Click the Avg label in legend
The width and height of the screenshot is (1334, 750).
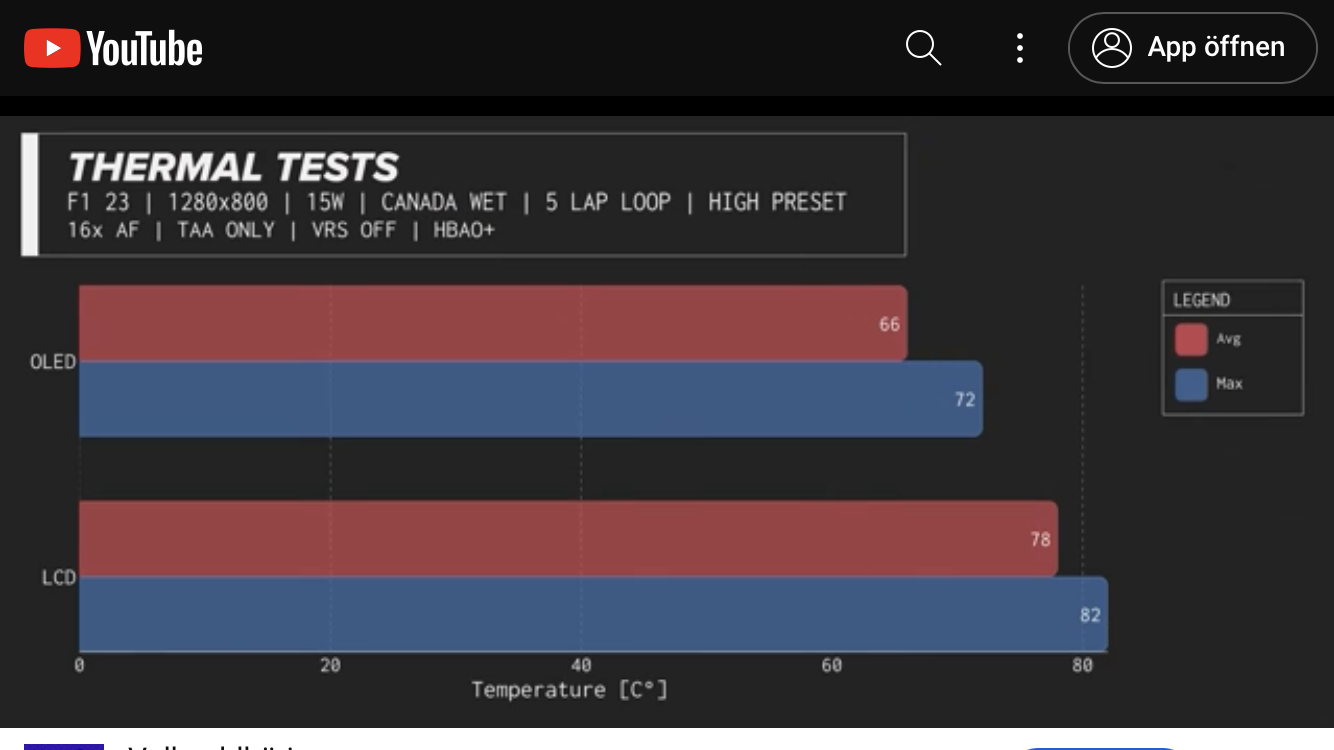coord(1228,339)
